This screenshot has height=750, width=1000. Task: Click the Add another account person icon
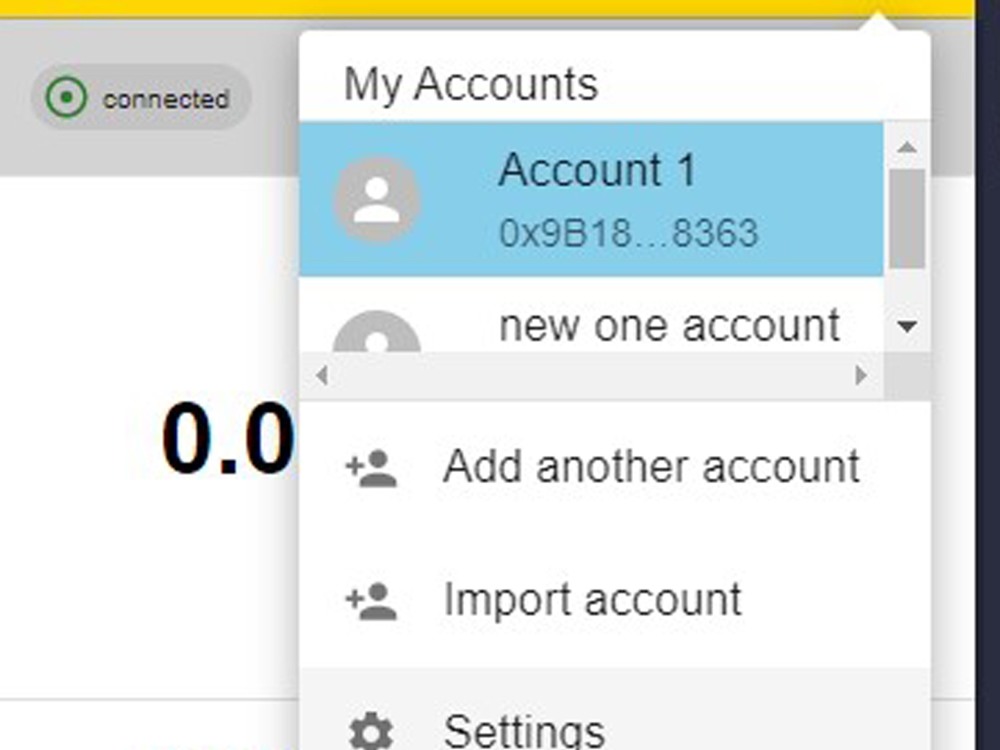(372, 468)
